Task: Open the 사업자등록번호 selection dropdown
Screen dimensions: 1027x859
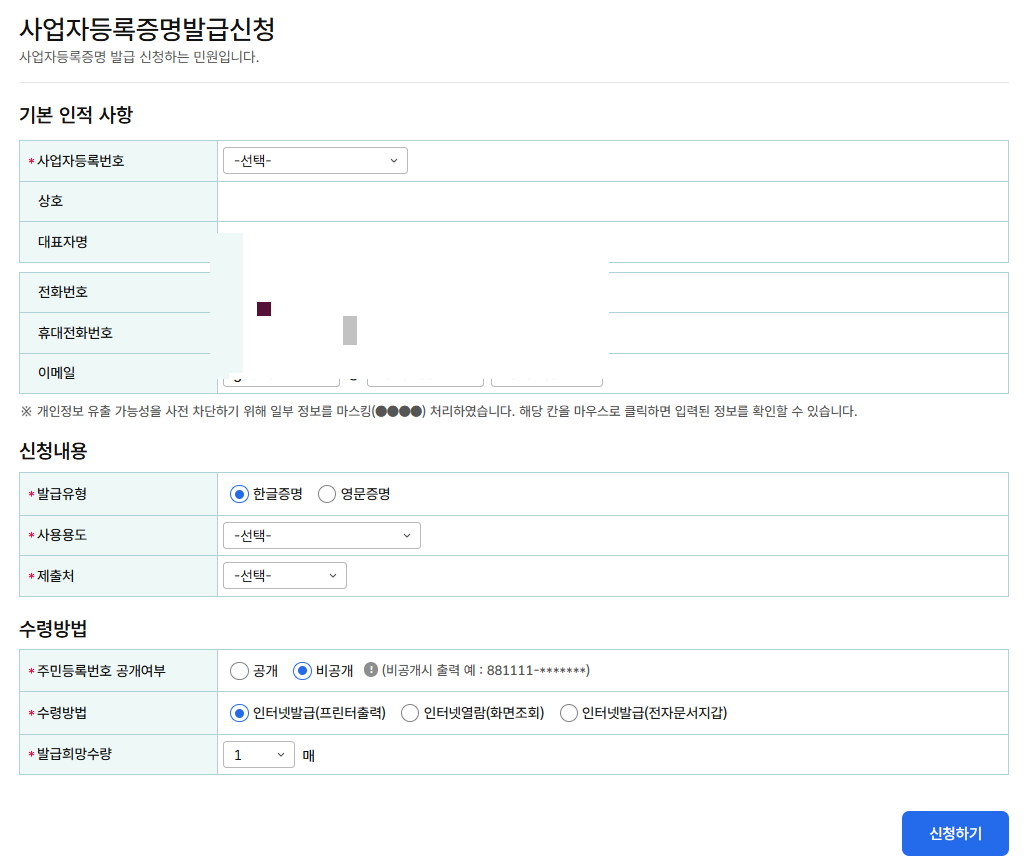Action: tap(315, 160)
